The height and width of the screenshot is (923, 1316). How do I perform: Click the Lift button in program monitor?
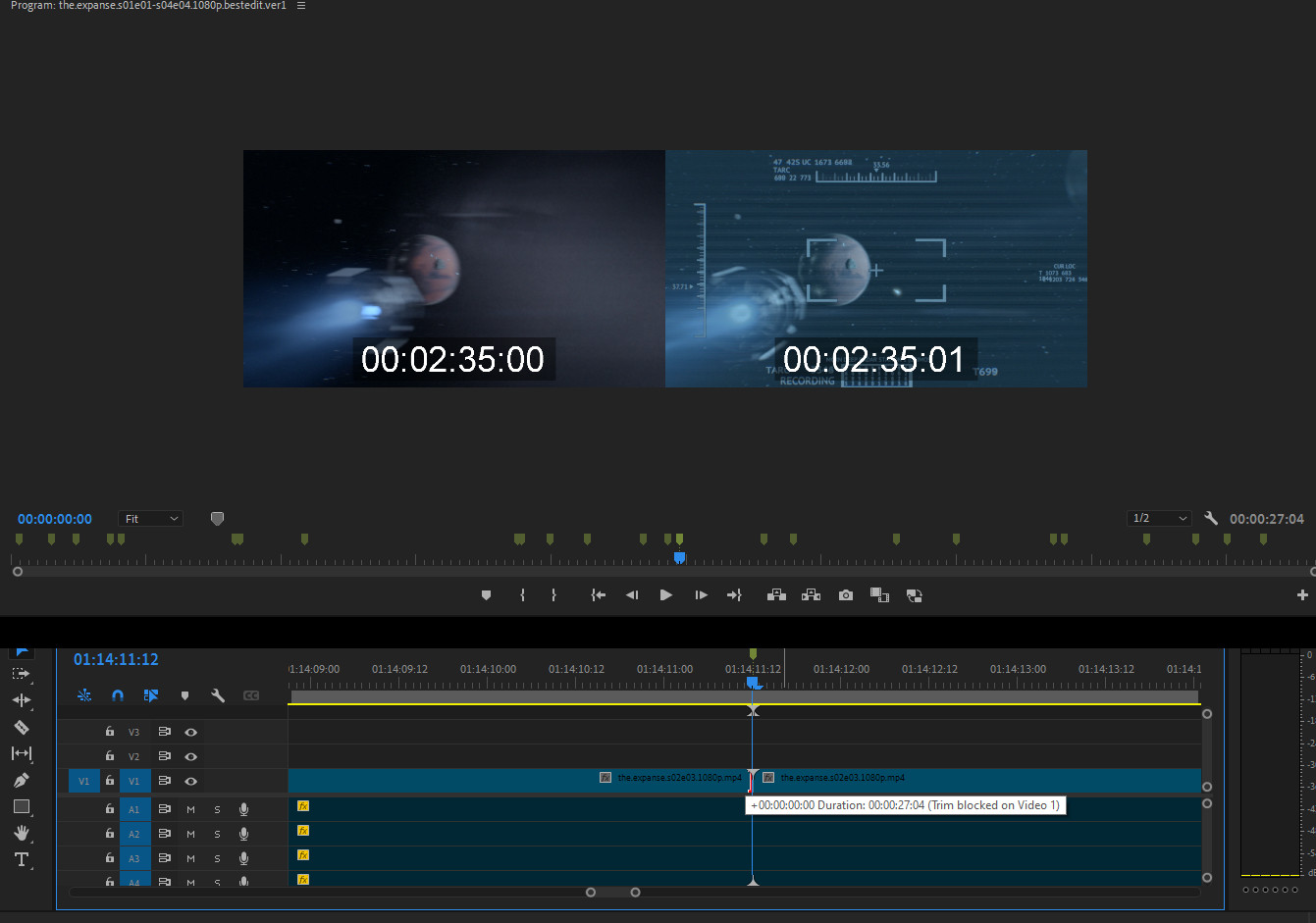[x=776, y=595]
